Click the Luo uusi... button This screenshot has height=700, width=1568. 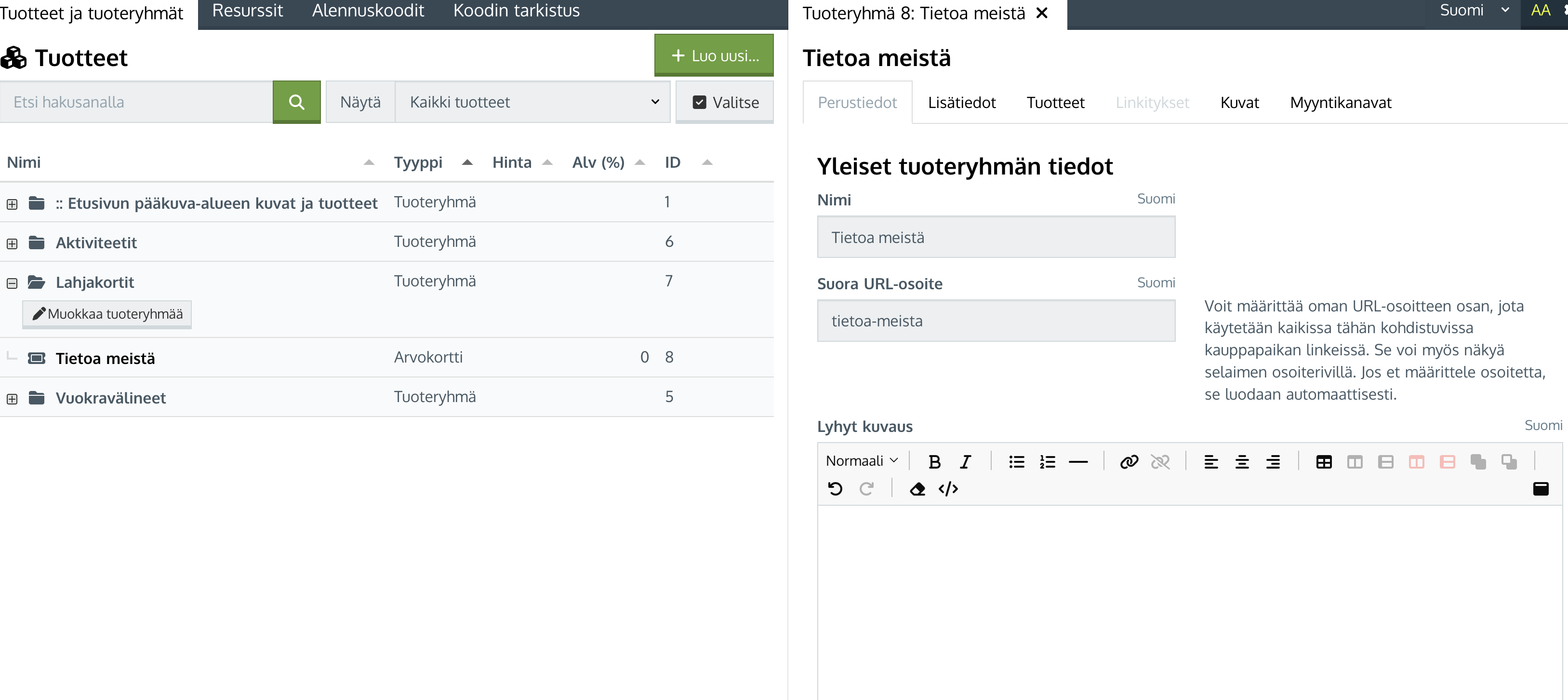tap(714, 55)
